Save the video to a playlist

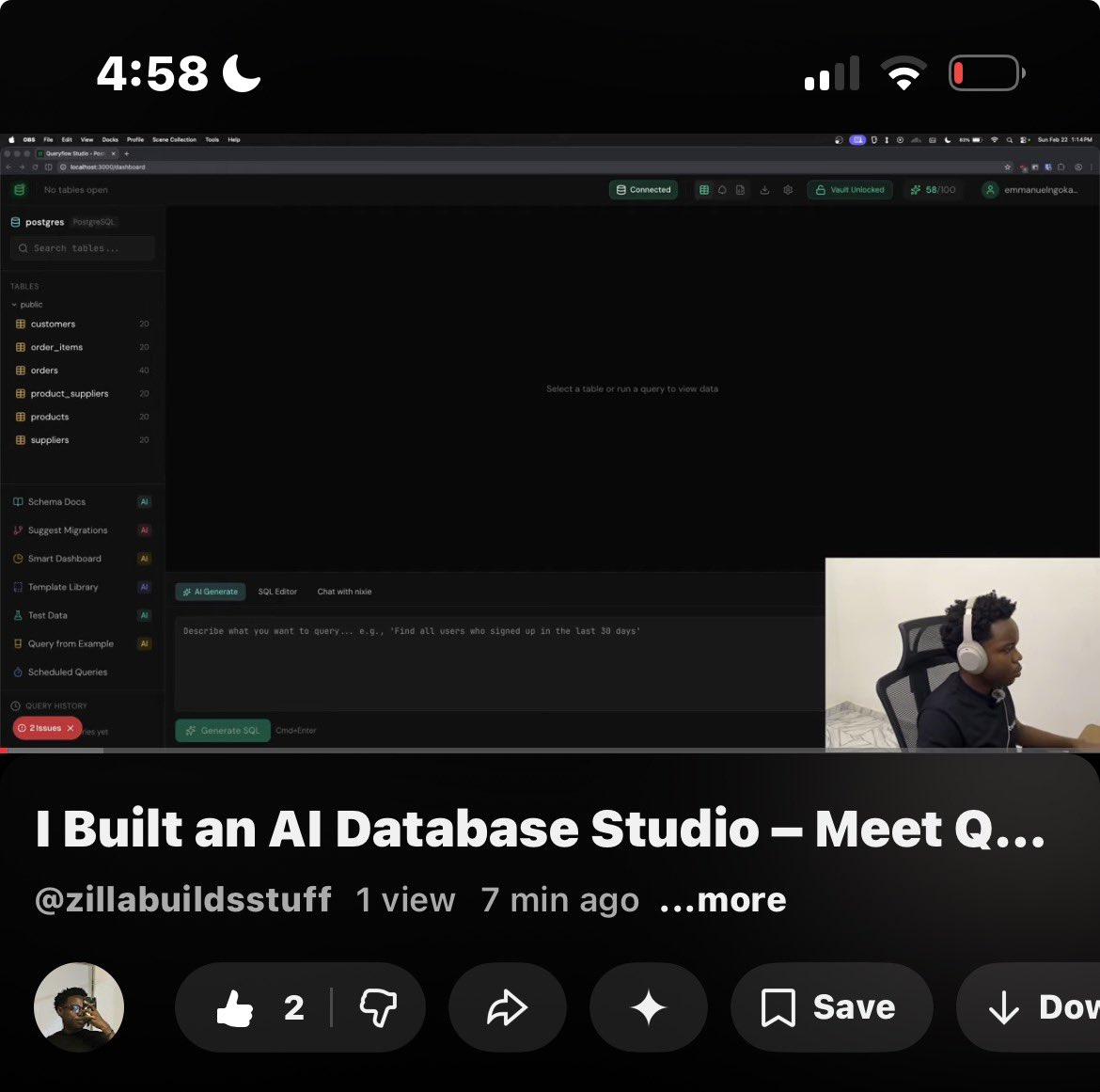tap(831, 1007)
